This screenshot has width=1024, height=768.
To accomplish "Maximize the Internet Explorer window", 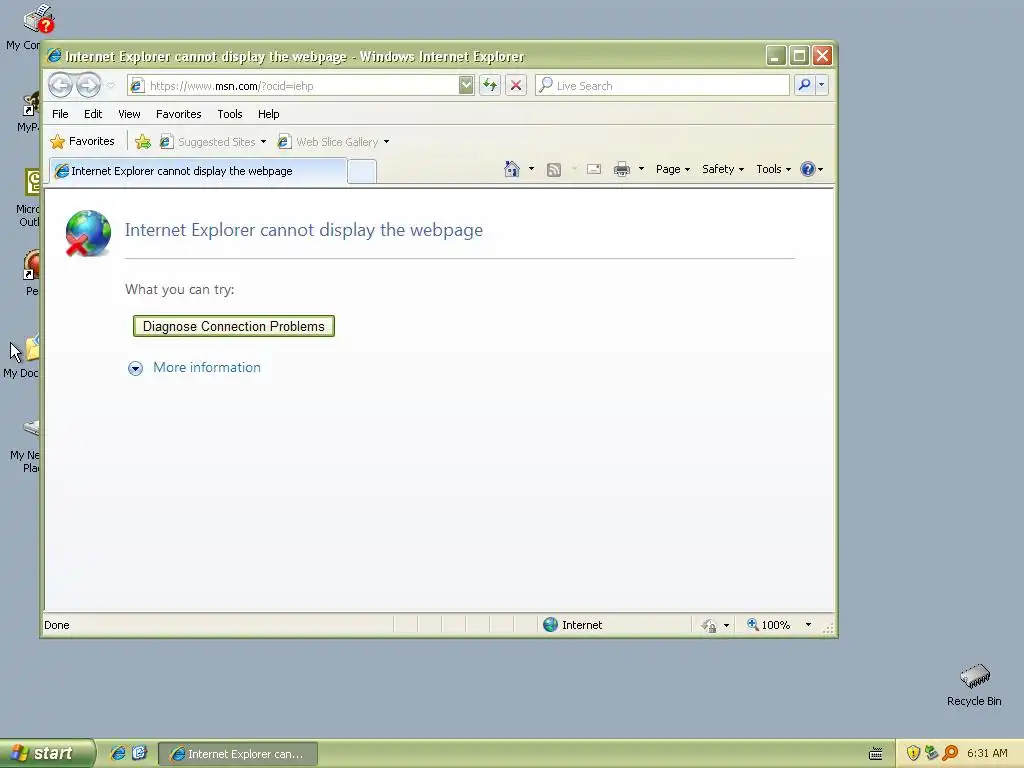I will pos(799,56).
